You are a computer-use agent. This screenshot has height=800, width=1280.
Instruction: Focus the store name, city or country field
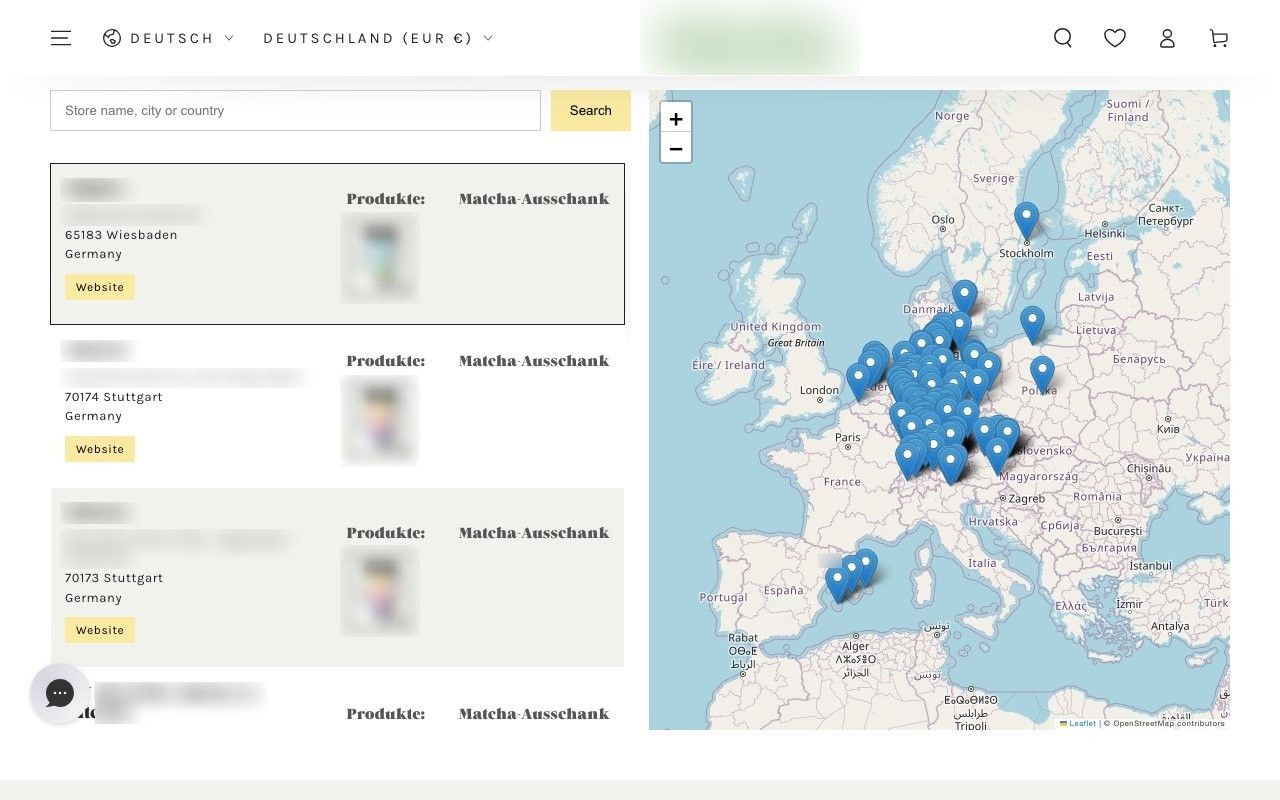295,110
